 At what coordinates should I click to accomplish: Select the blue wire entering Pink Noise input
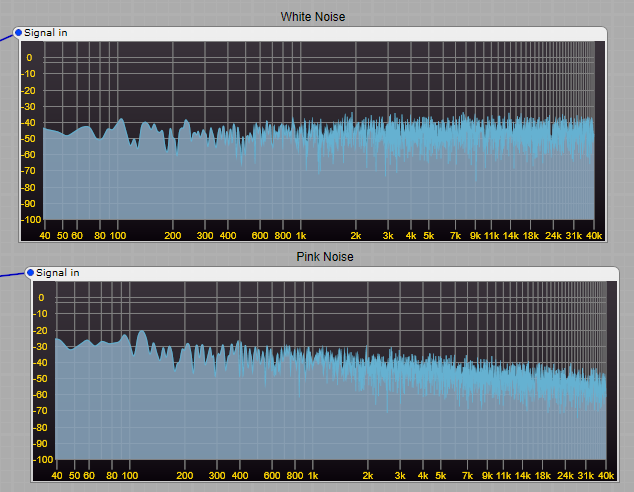click(x=10, y=274)
